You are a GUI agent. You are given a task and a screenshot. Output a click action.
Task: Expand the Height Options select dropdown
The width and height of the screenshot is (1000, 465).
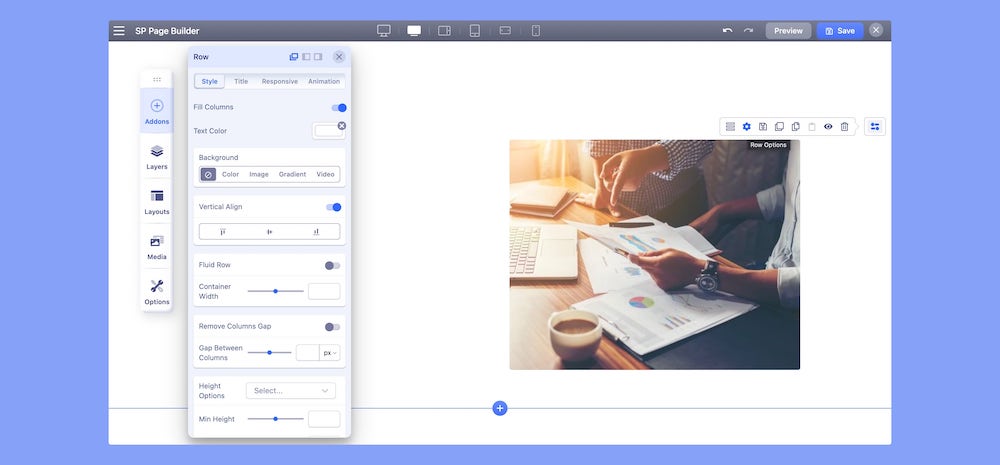[x=290, y=391]
